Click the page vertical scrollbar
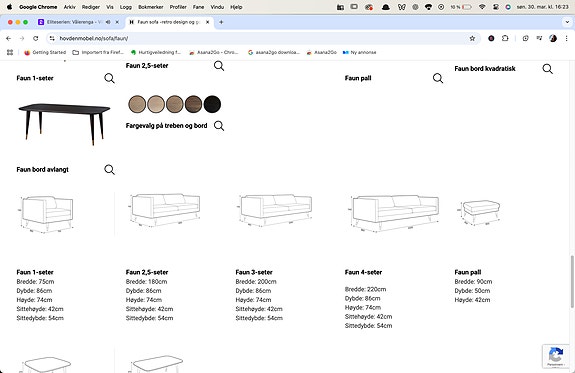The width and height of the screenshot is (575, 373). [x=571, y=282]
